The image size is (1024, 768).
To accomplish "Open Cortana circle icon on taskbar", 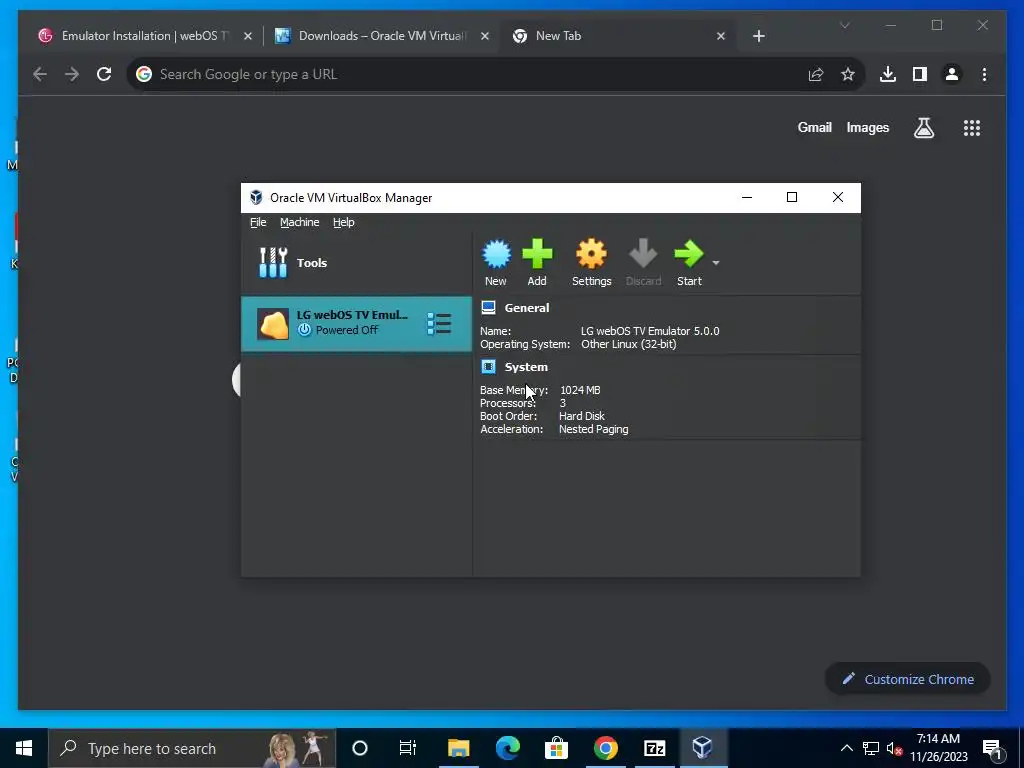I will pyautogui.click(x=360, y=748).
